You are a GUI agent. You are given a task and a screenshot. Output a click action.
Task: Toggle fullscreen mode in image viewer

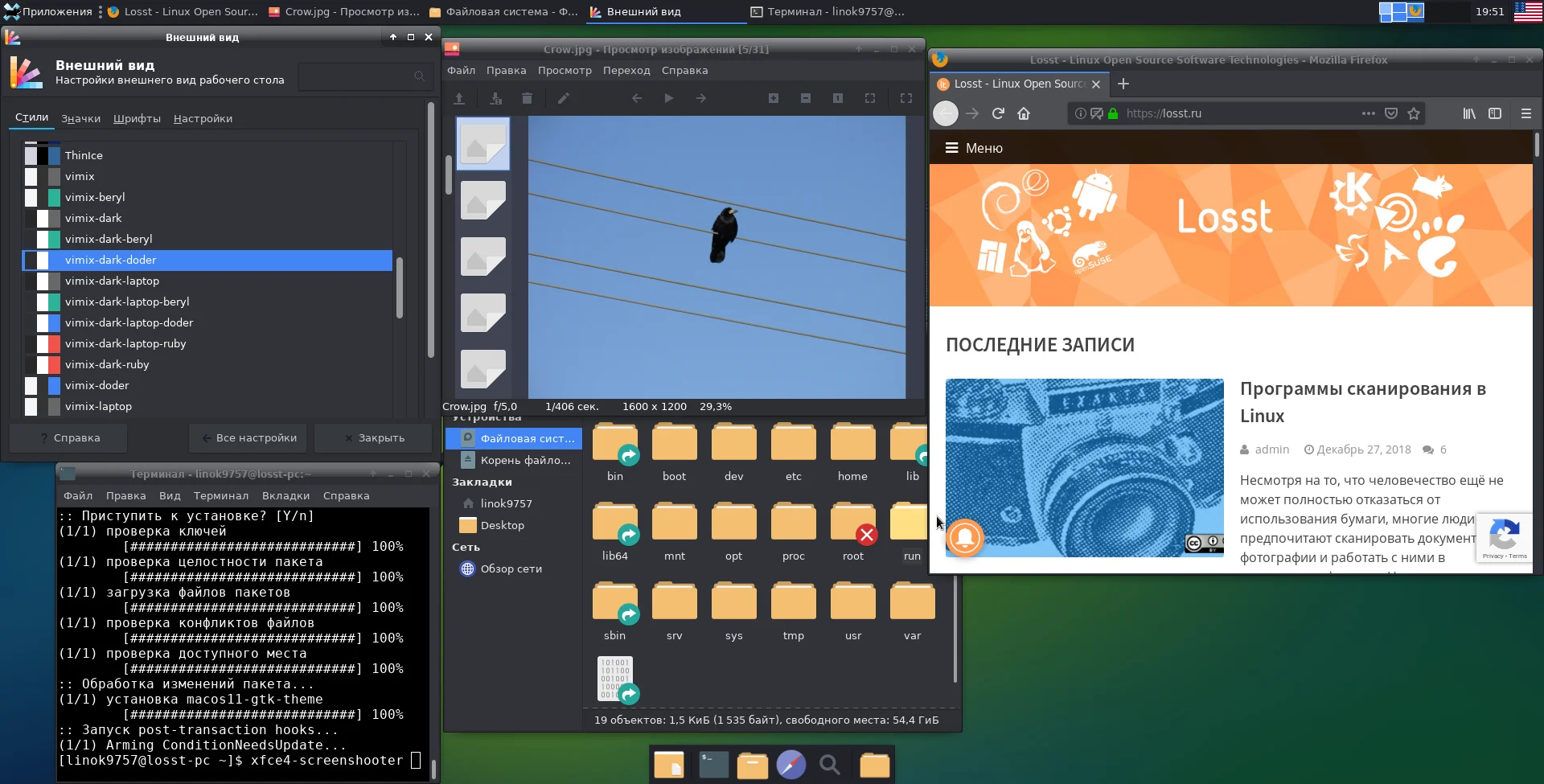point(906,98)
